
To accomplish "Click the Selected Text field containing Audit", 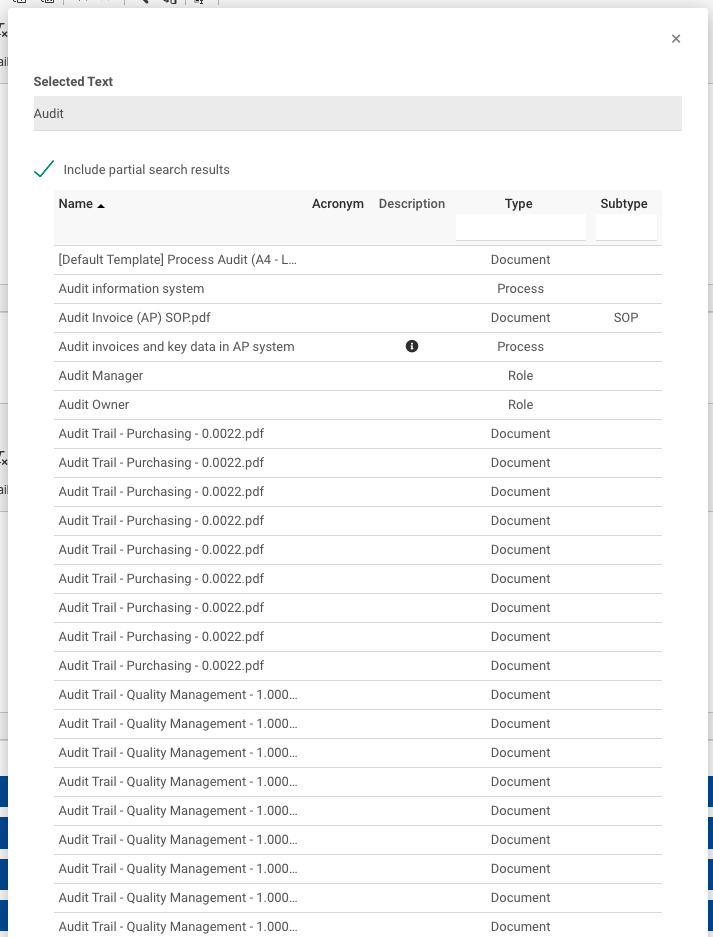I will click(x=357, y=114).
